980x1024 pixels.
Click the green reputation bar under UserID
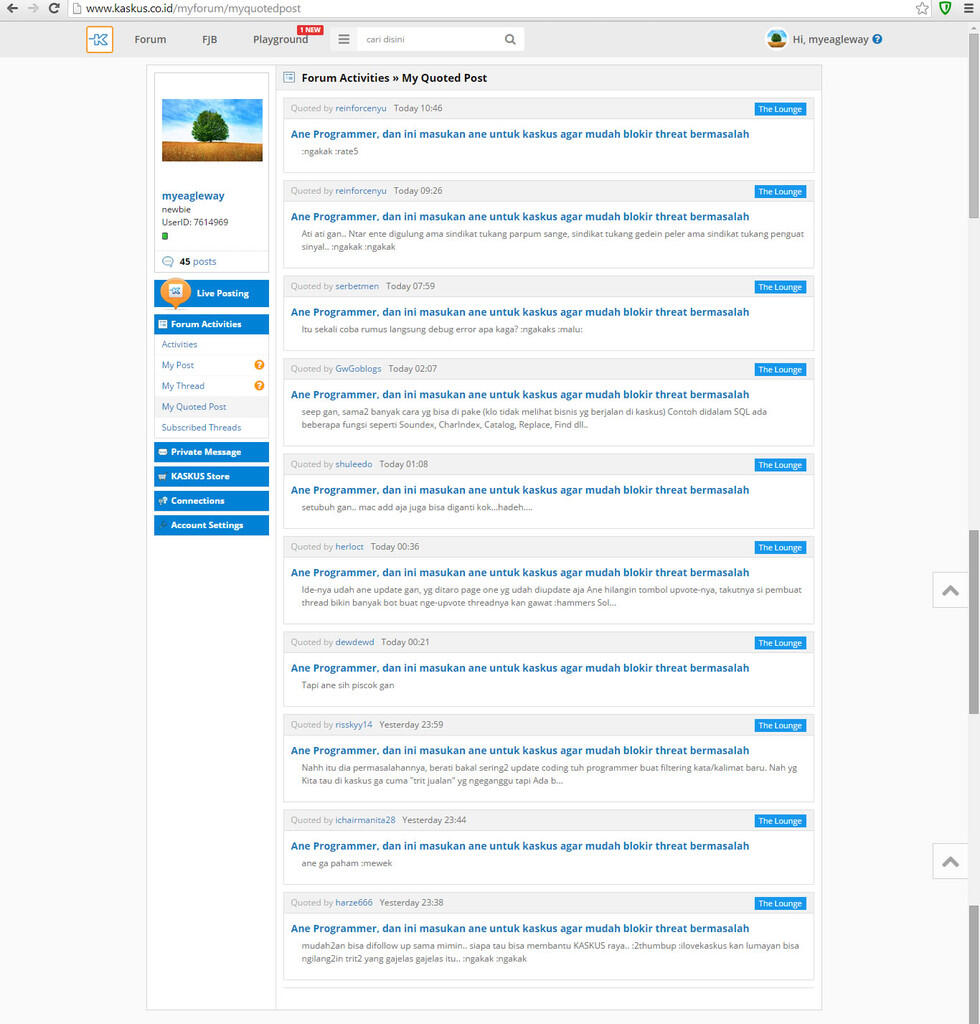click(165, 236)
